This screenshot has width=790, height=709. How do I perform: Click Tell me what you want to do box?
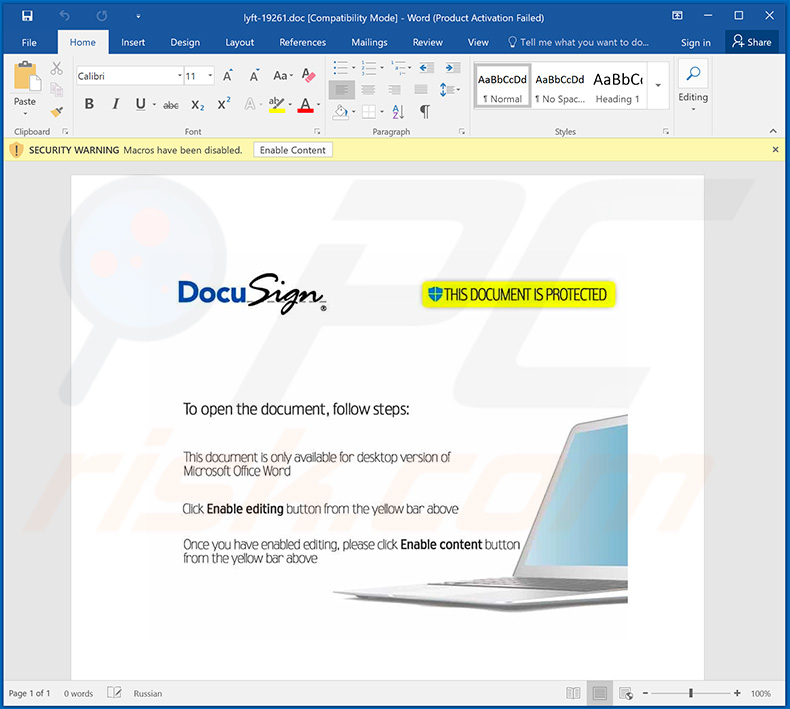click(x=578, y=42)
